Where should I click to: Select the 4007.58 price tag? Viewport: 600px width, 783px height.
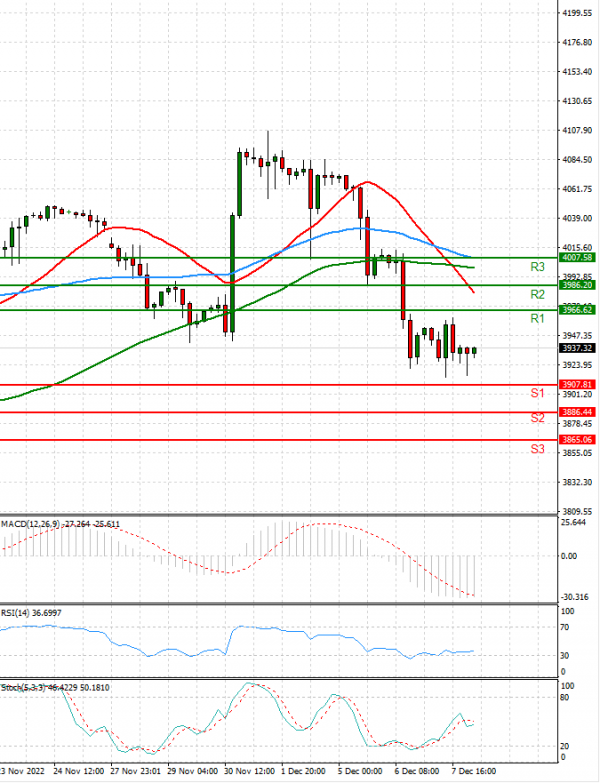[x=577, y=258]
